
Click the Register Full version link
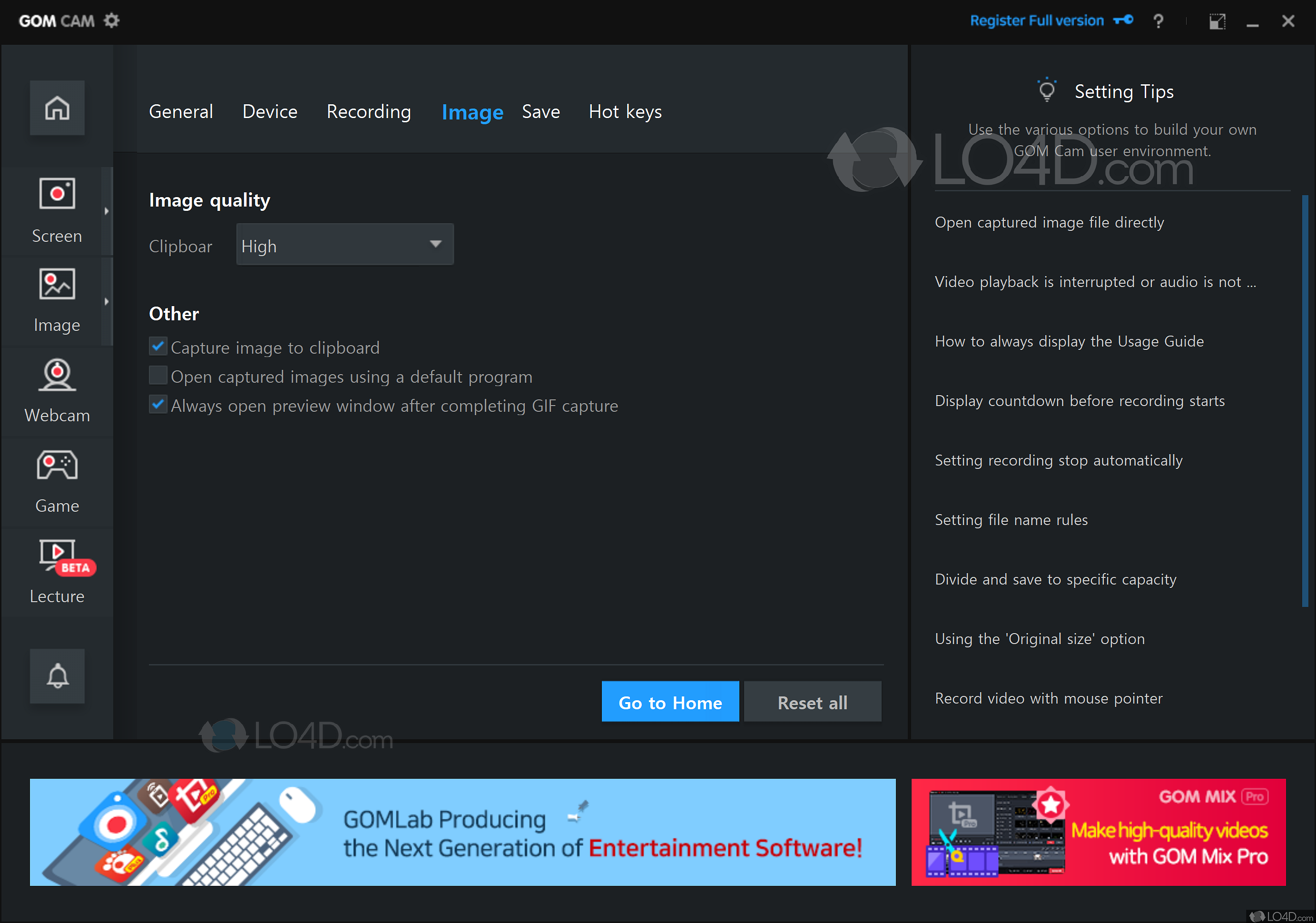[x=1036, y=20]
